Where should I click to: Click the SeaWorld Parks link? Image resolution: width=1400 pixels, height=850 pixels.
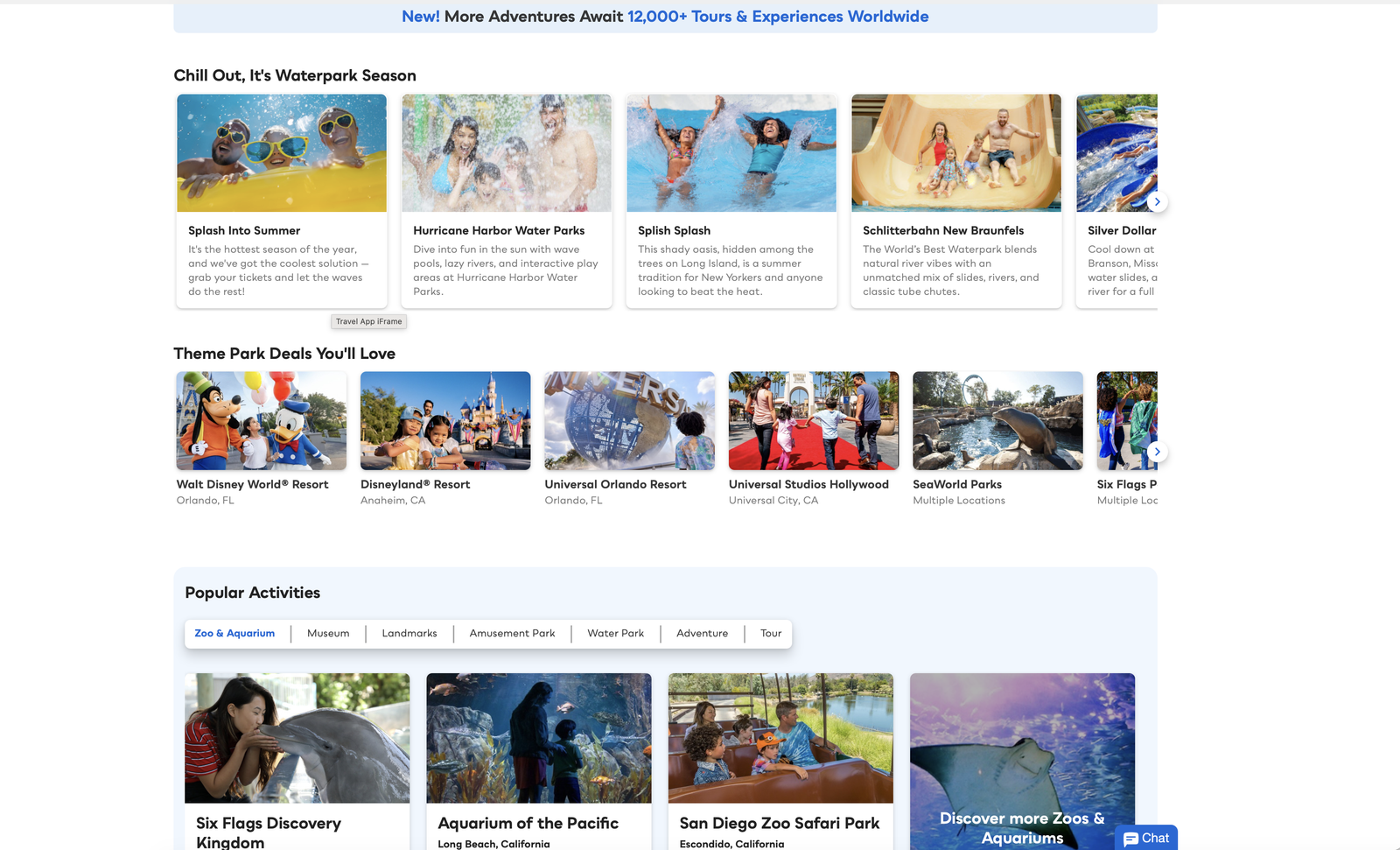coord(957,485)
